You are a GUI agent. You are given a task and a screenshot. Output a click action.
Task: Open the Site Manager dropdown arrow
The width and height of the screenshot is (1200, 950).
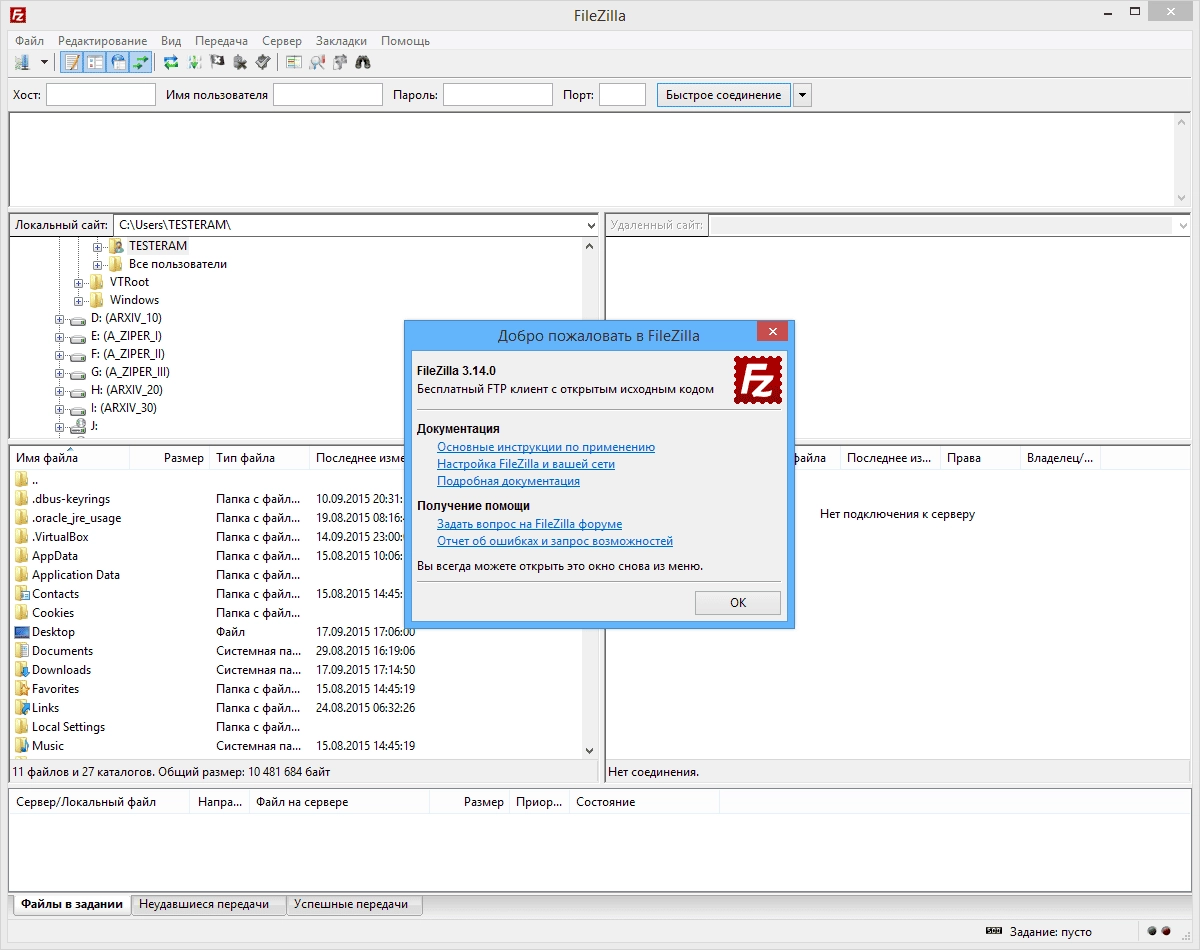(x=44, y=62)
